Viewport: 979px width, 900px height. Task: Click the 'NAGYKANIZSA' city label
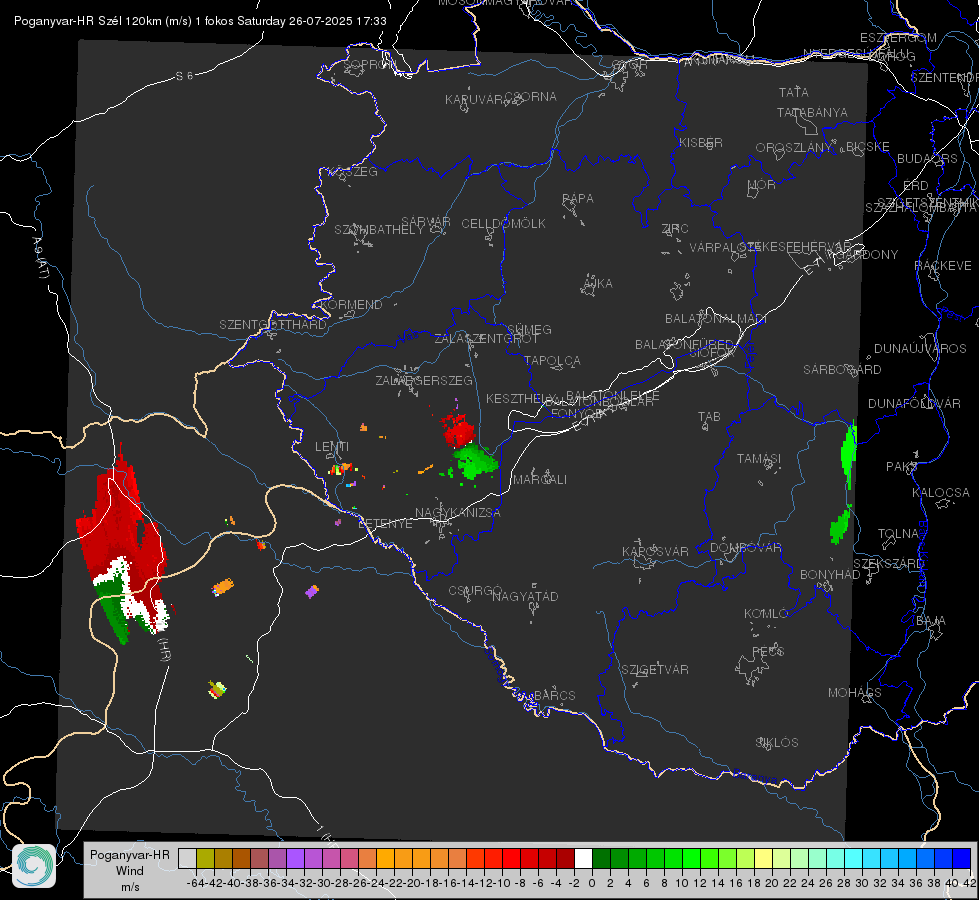coord(458,513)
